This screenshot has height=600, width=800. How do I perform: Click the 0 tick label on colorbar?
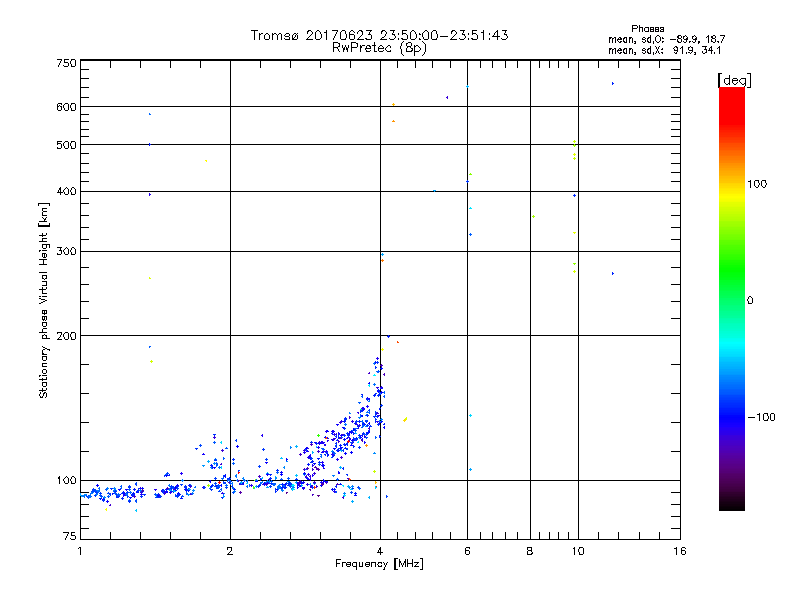[751, 300]
